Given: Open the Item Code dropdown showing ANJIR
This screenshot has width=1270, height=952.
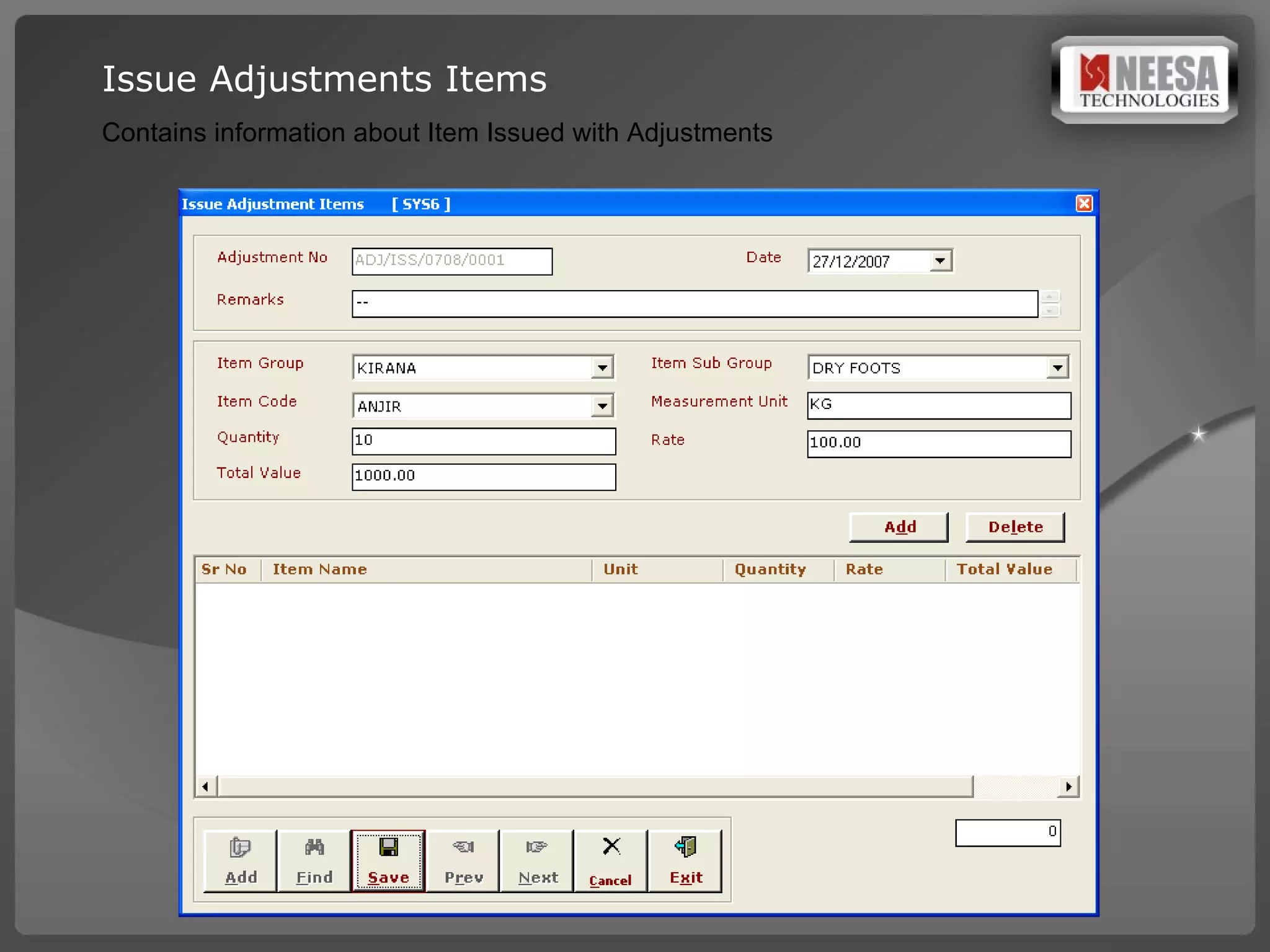Looking at the screenshot, I should pyautogui.click(x=602, y=406).
